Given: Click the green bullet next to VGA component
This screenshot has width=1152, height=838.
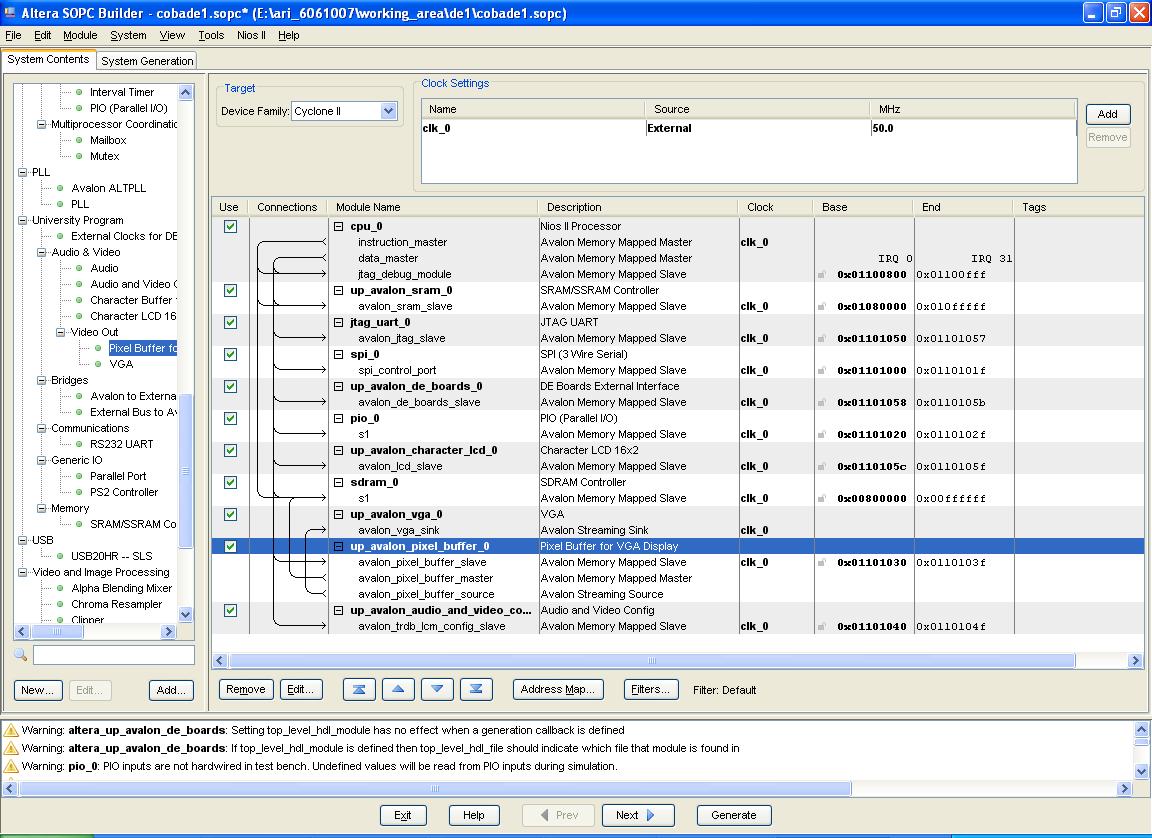Looking at the screenshot, I should click(98, 364).
